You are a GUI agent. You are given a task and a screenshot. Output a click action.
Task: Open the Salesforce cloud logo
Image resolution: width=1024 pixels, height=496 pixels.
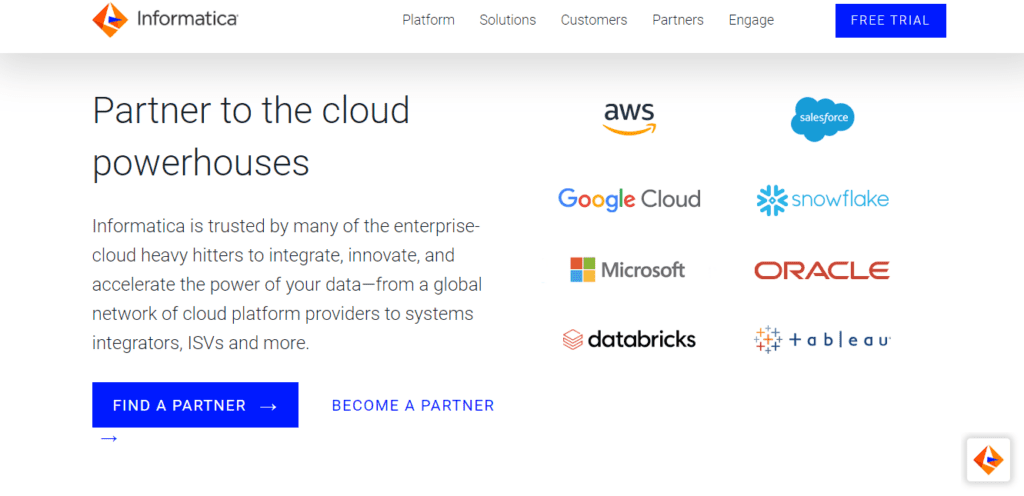pos(822,120)
